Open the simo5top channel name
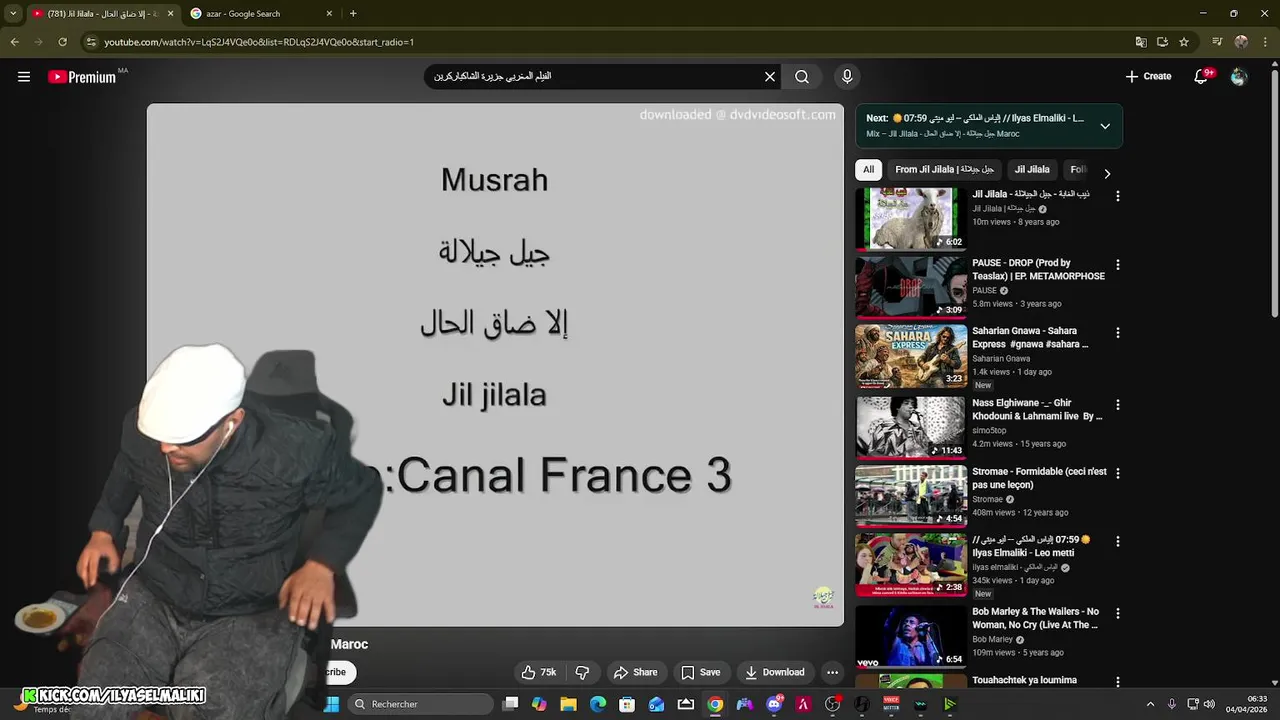The image size is (1280, 720). pyautogui.click(x=991, y=430)
